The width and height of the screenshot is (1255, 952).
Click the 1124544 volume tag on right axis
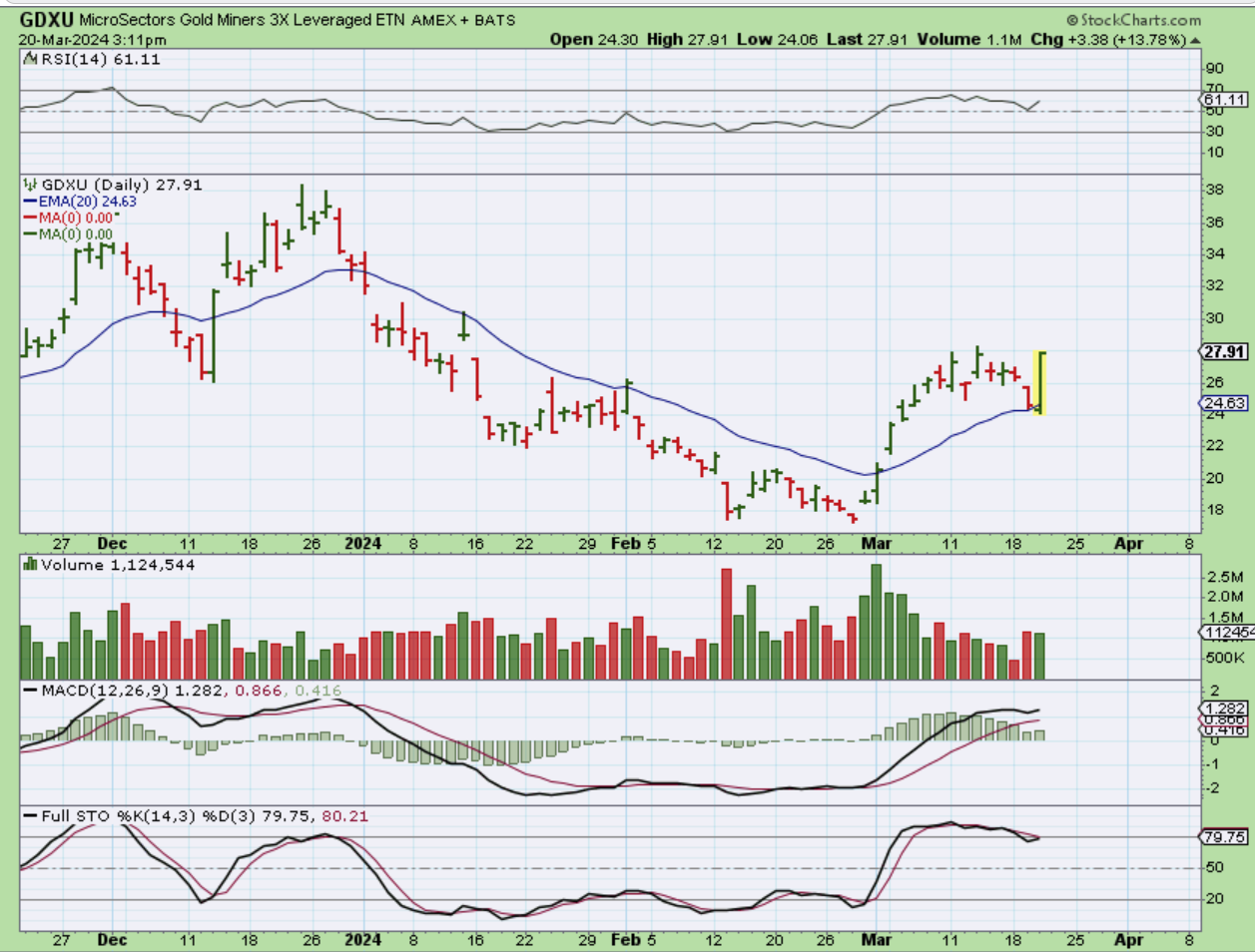(x=1227, y=633)
